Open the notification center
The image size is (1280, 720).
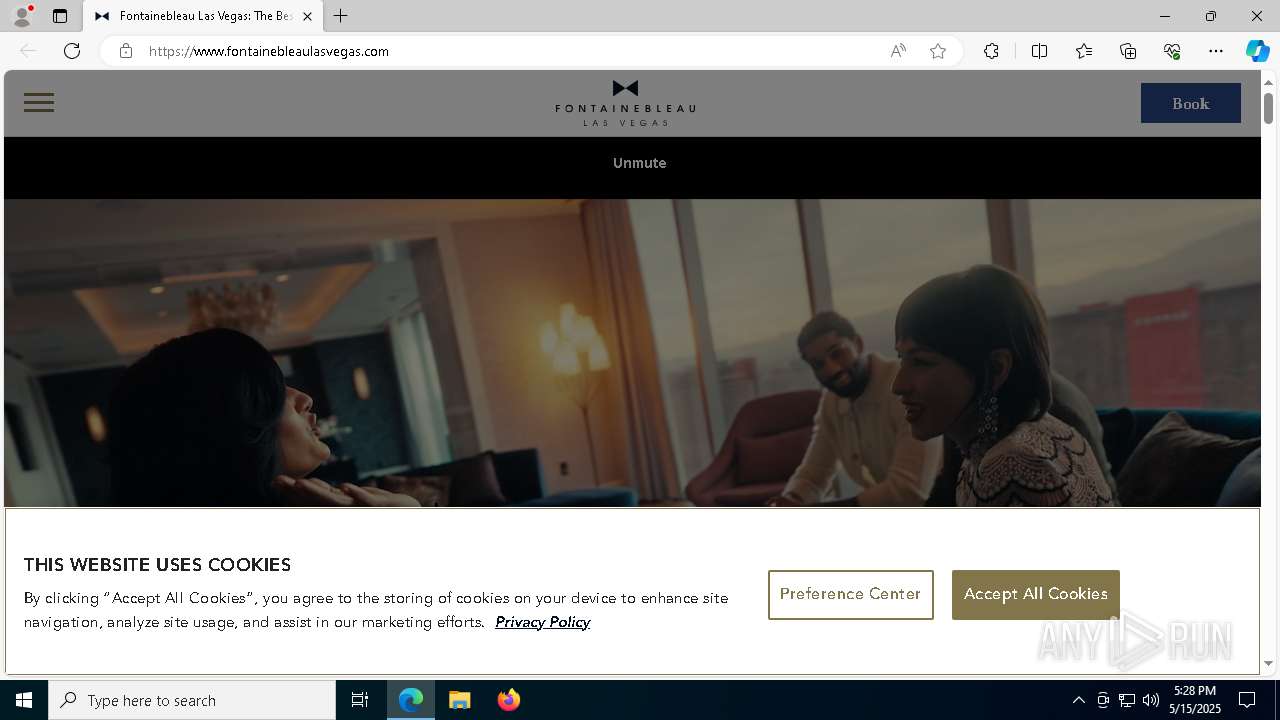pyautogui.click(x=1247, y=700)
